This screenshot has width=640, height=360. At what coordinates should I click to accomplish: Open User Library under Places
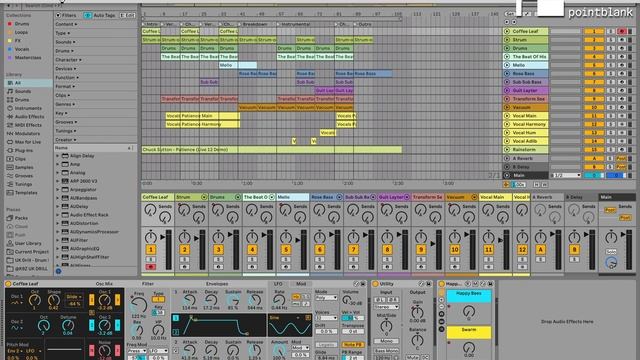pos(28,243)
